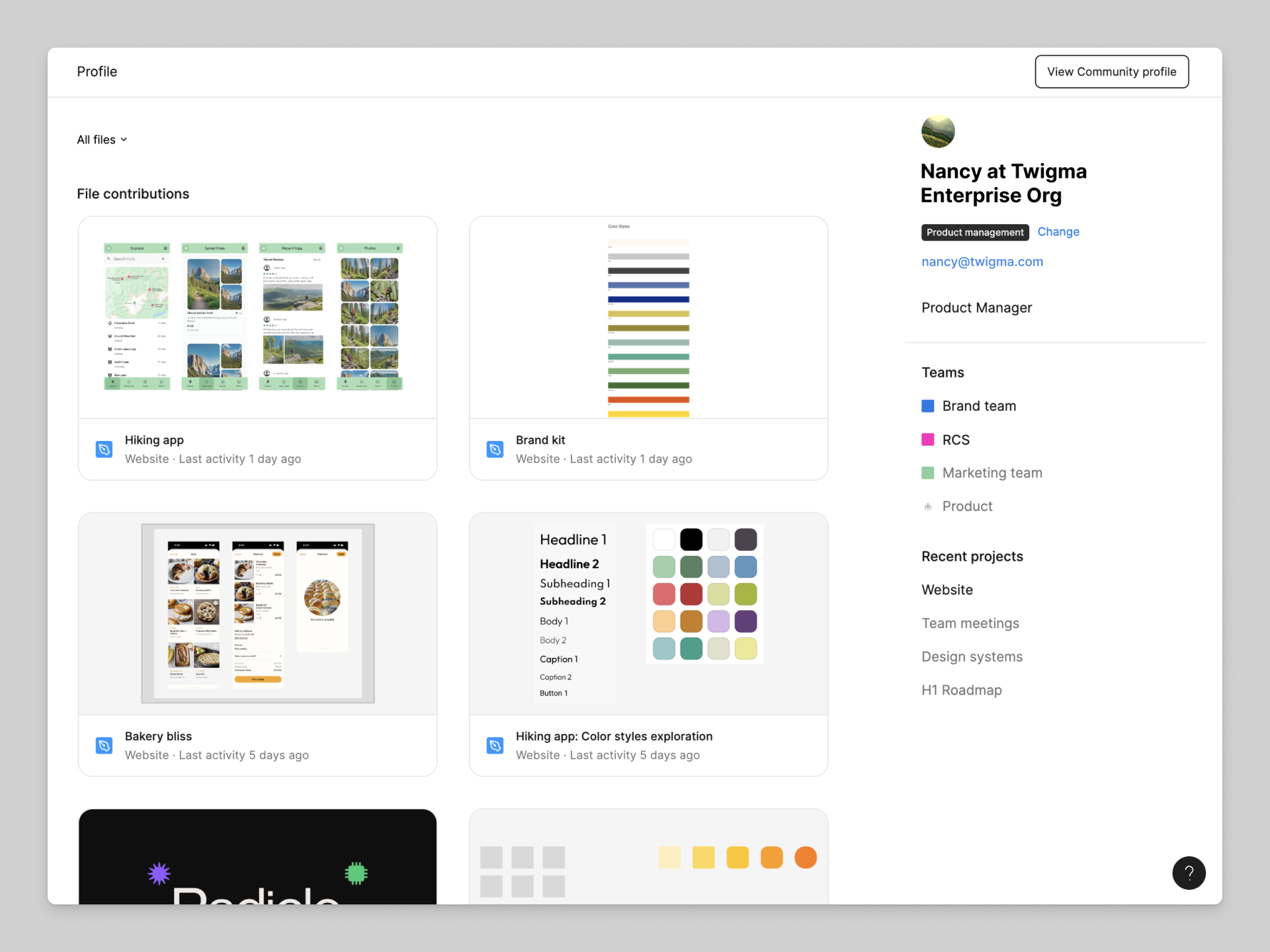This screenshot has height=952, width=1270.
Task: Open the Hiking app file thumbnail
Action: 257,317
